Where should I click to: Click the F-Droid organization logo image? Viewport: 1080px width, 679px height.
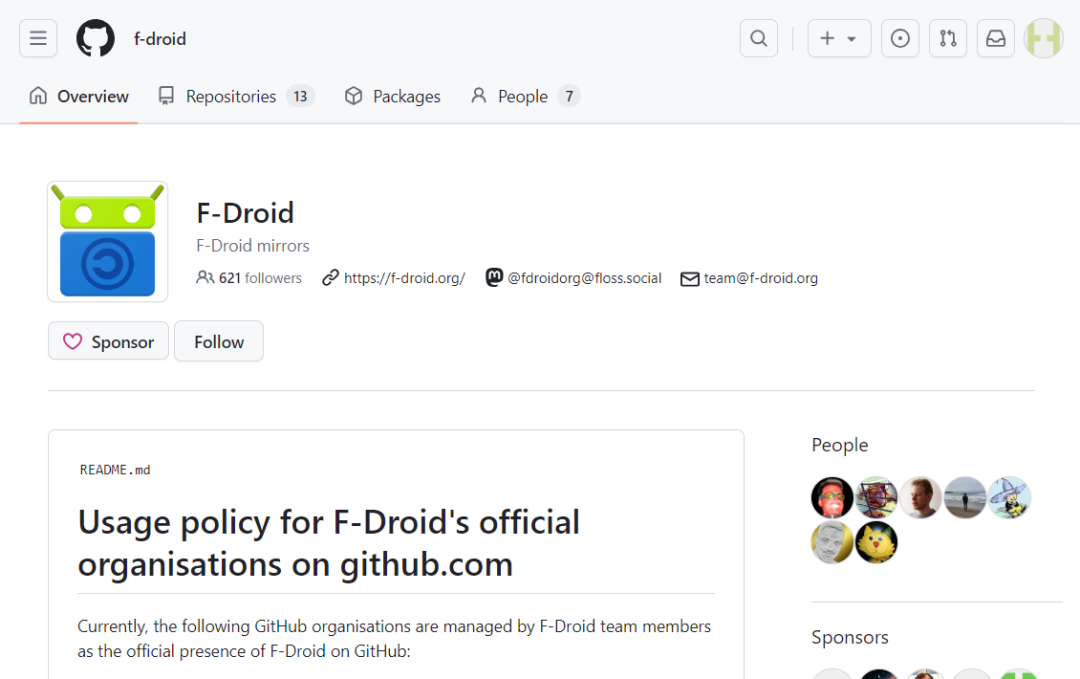pyautogui.click(x=107, y=242)
